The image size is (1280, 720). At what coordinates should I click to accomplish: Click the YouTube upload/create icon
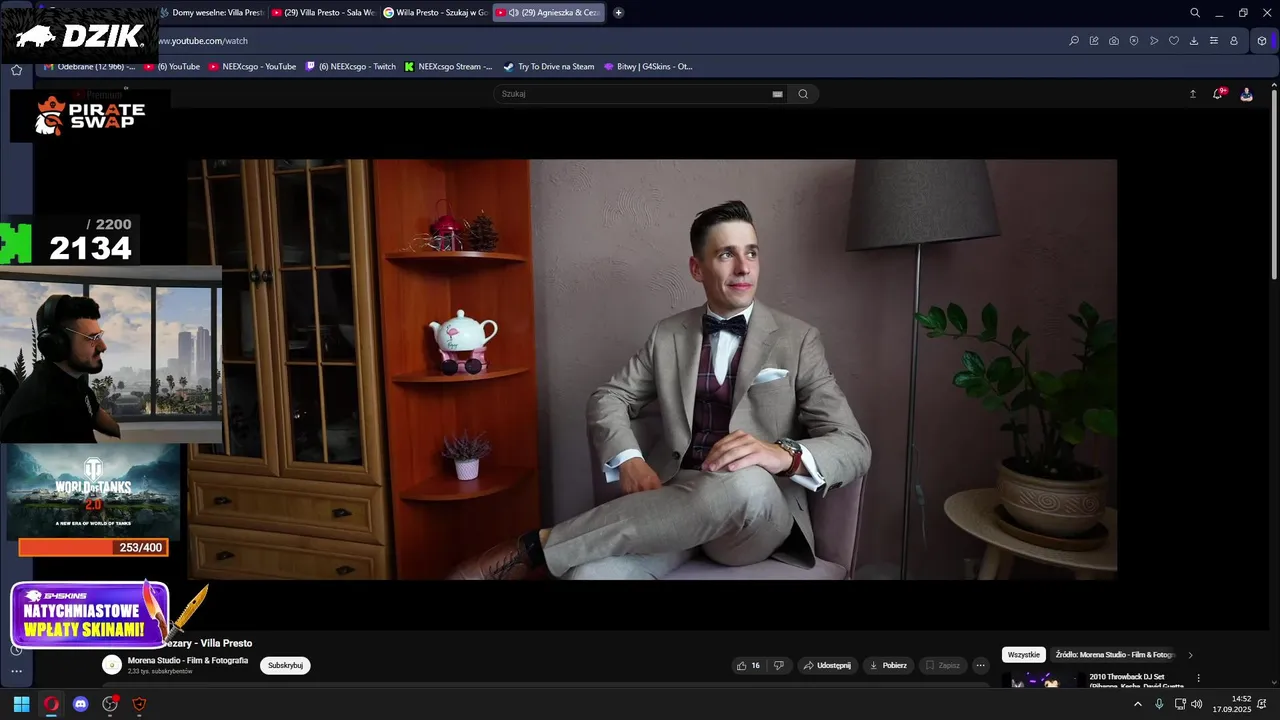coord(1192,94)
